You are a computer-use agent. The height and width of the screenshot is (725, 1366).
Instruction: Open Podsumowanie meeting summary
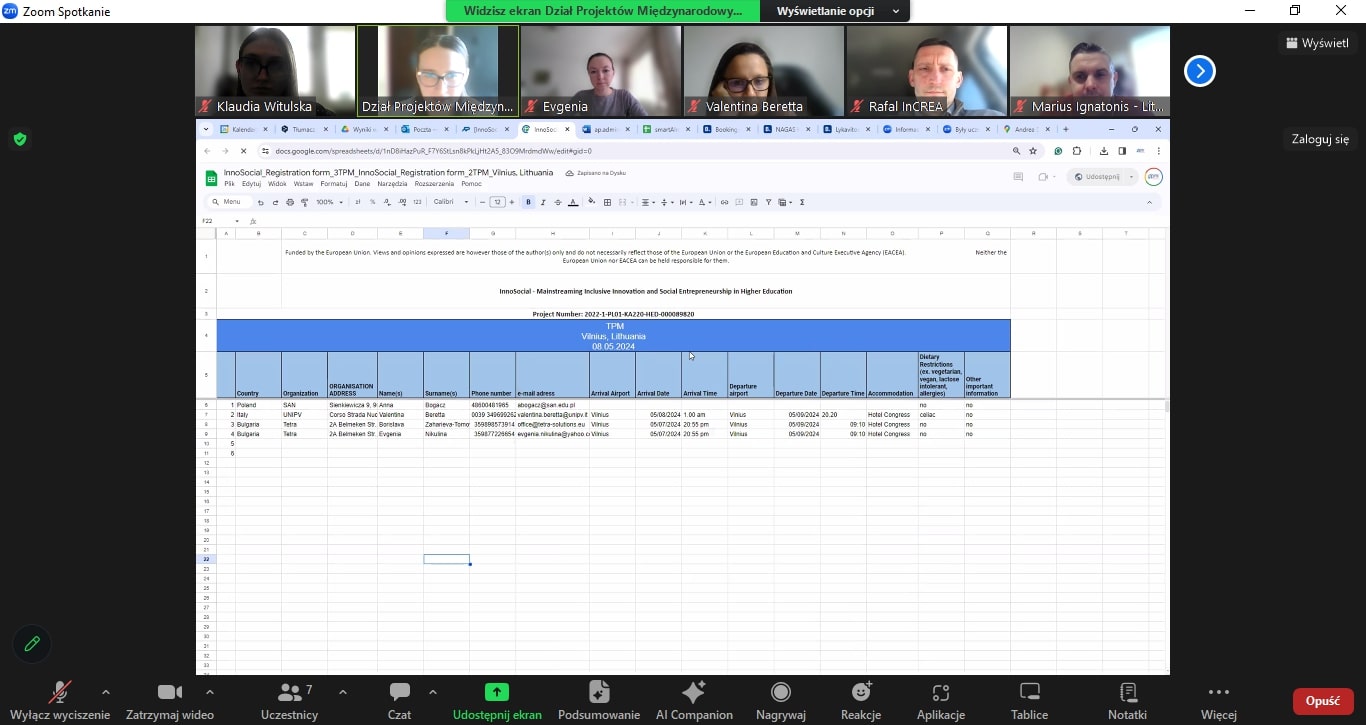click(599, 700)
